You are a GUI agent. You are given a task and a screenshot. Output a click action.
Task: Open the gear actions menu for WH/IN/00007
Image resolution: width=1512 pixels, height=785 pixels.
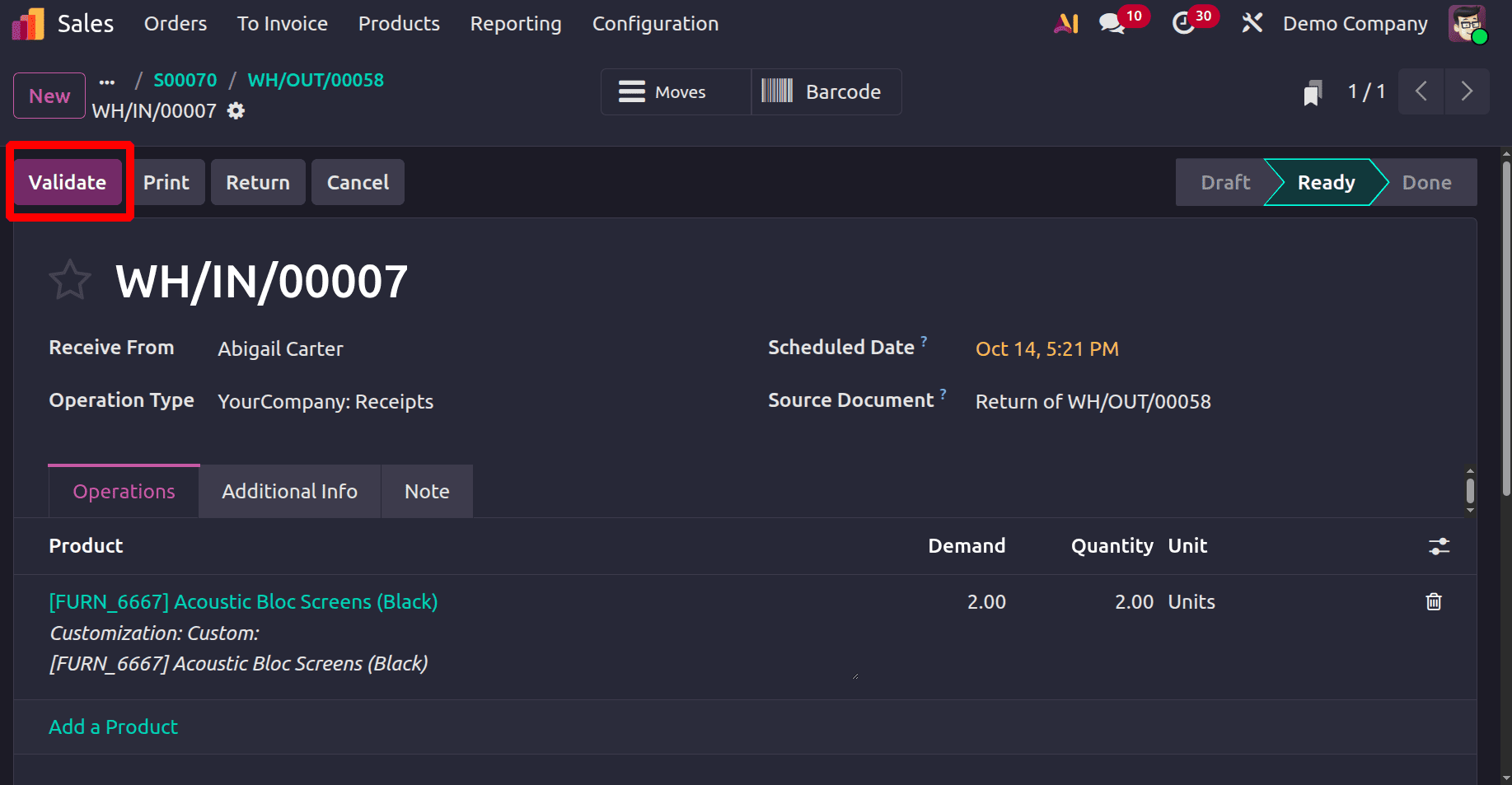236,111
